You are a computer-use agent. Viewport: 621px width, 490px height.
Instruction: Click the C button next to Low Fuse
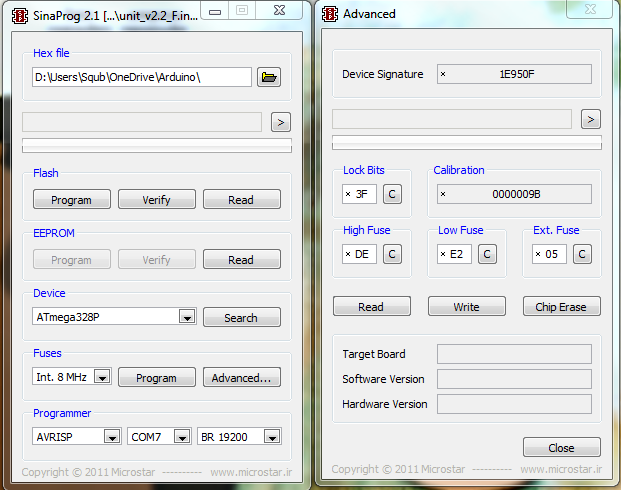(487, 254)
